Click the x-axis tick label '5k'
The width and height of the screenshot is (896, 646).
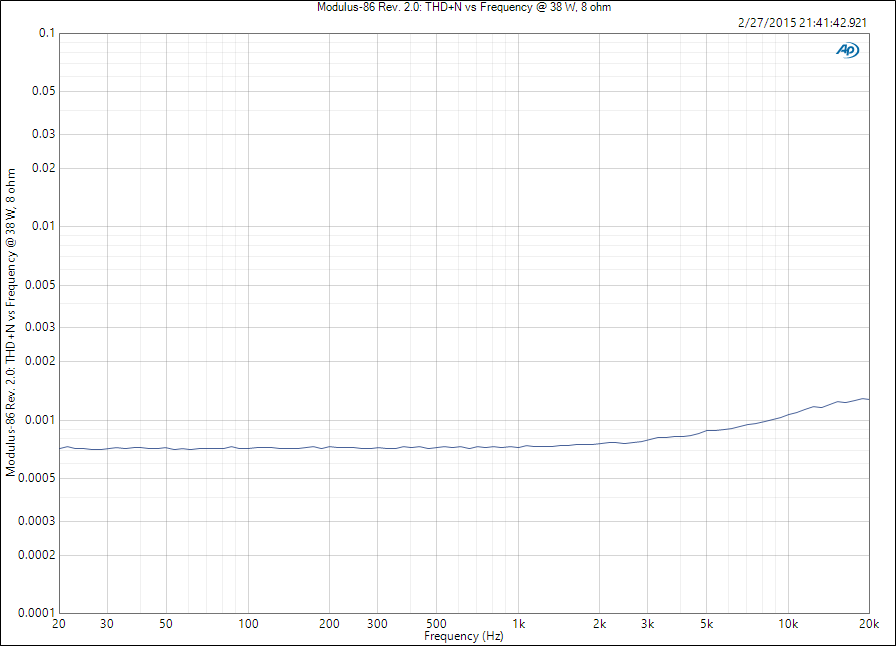click(706, 624)
